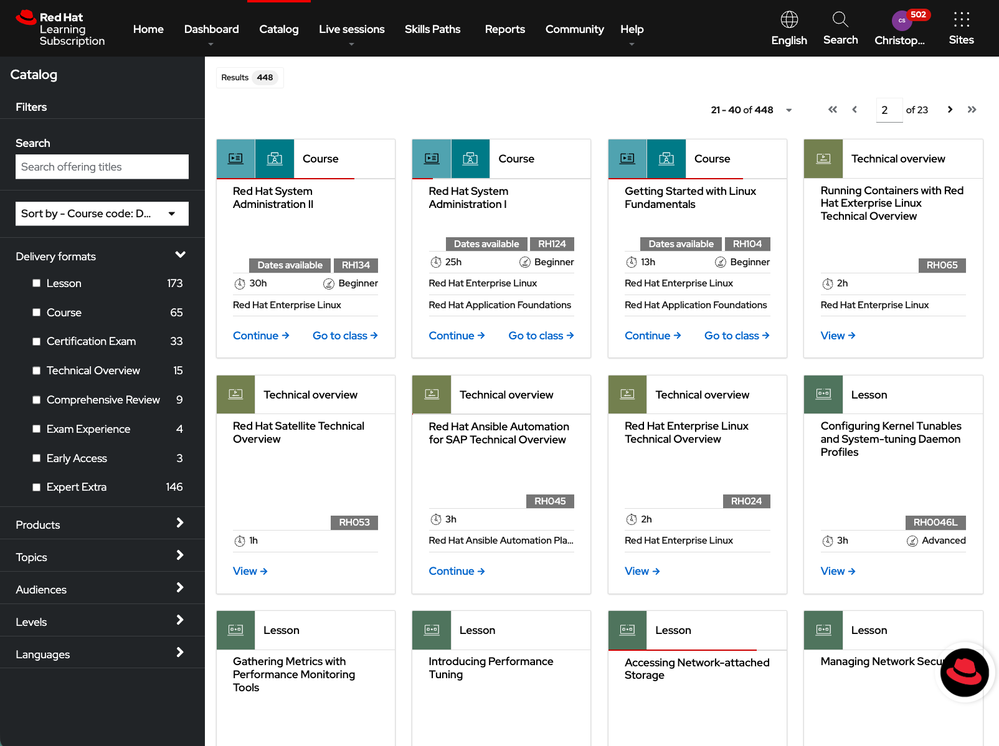Open the Sites grid icon
The height and width of the screenshot is (746, 999).
coord(961,20)
